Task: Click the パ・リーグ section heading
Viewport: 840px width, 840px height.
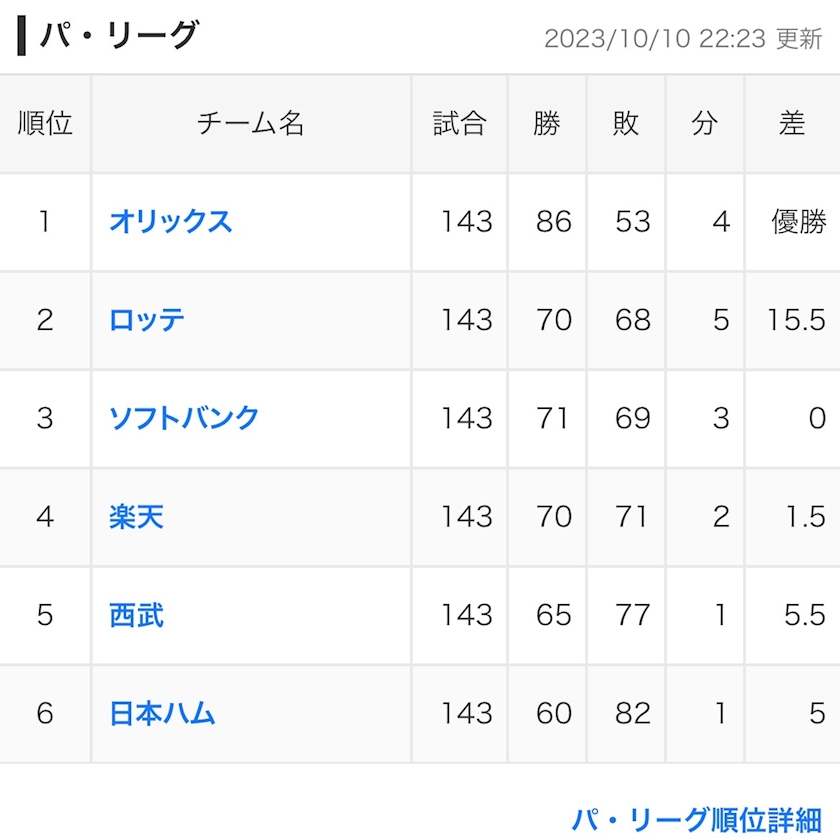Action: (119, 35)
